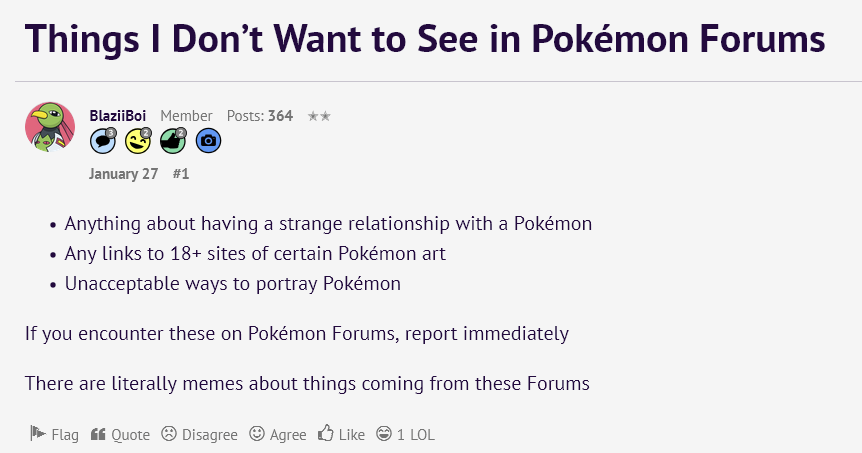View the yellow winking face badge
The height and width of the screenshot is (453, 862).
click(x=138, y=141)
